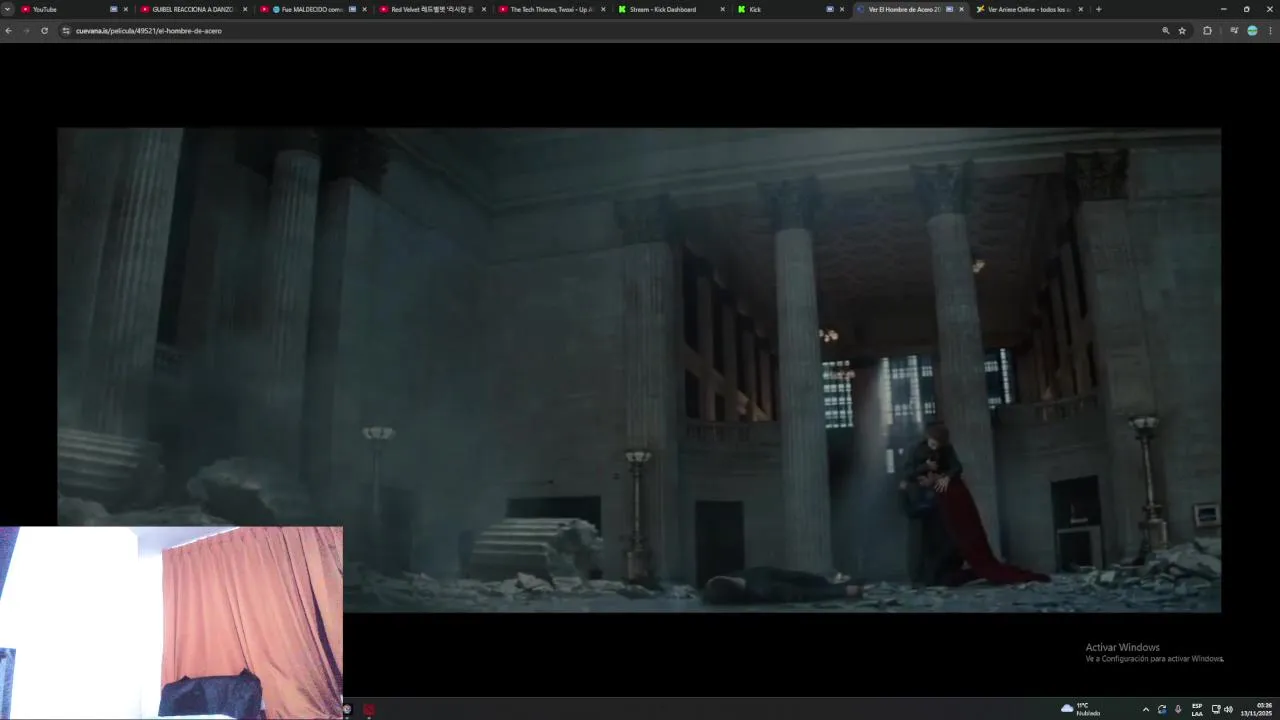The width and height of the screenshot is (1280, 720).
Task: Click the microphone icon in system tray
Action: pos(1177,709)
